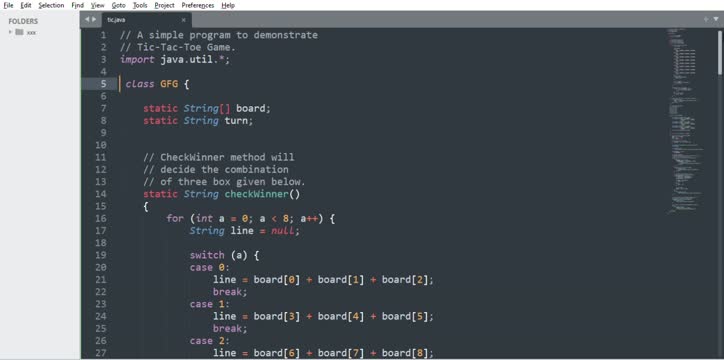Open the Goto menu
Screen dimensions: 724x360
click(118, 6)
